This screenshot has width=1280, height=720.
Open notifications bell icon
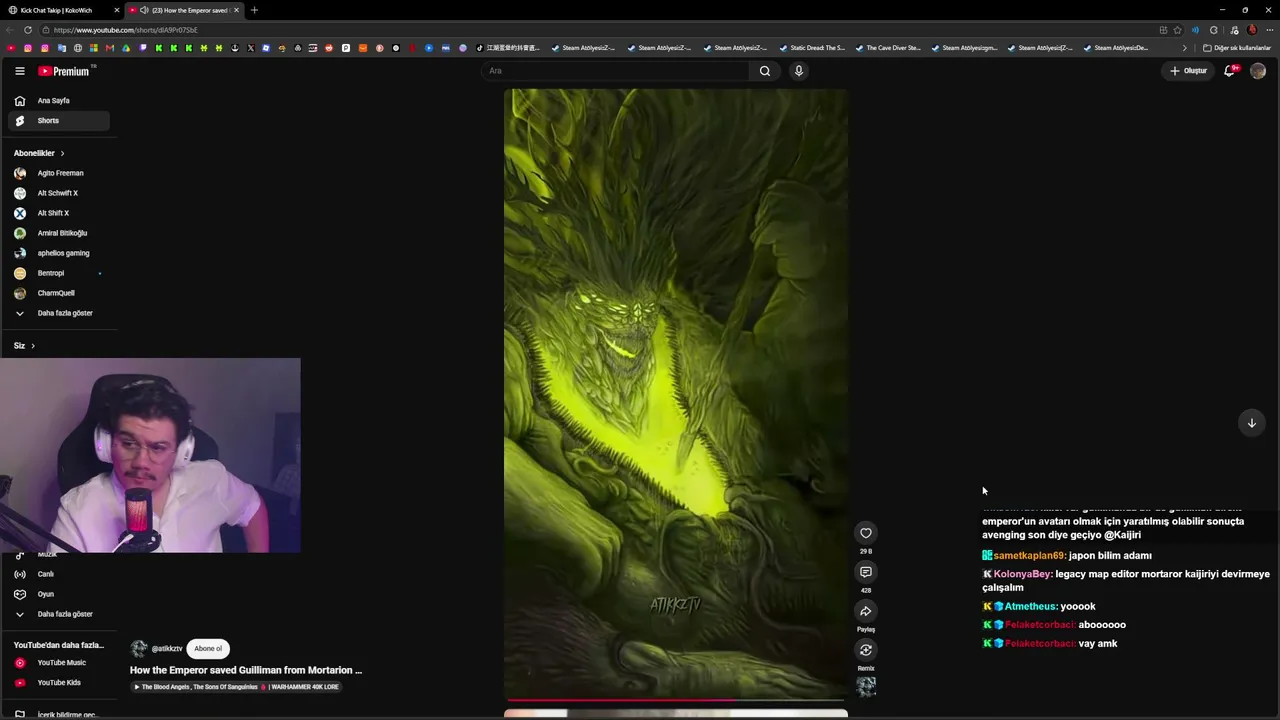(x=1229, y=71)
